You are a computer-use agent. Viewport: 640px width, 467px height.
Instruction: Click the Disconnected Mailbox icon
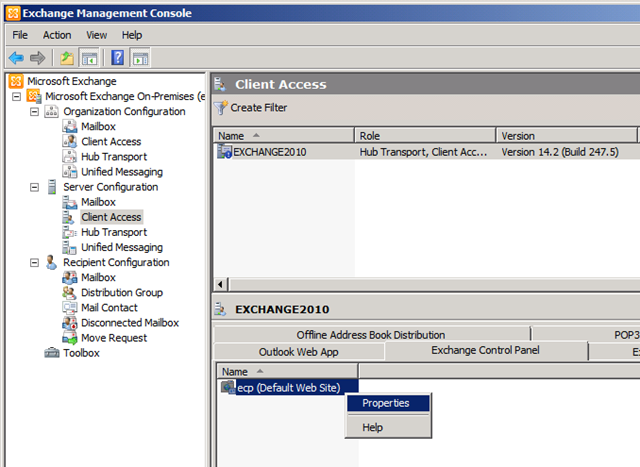click(x=70, y=323)
